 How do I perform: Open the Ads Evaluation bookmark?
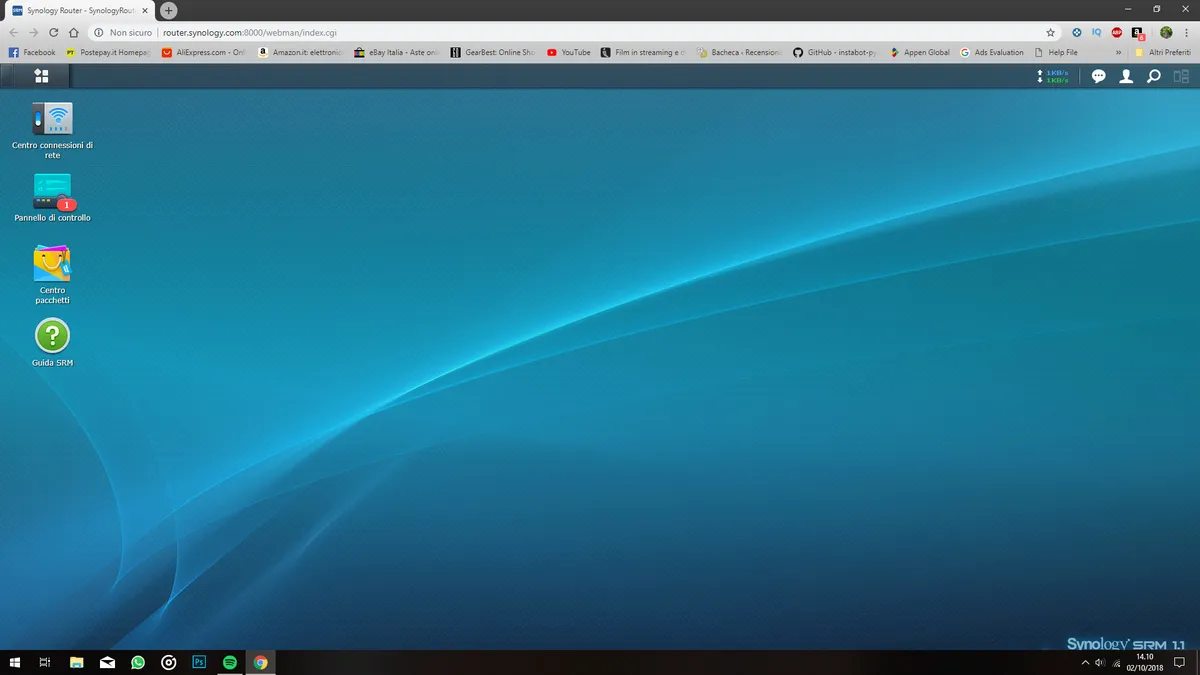point(992,52)
